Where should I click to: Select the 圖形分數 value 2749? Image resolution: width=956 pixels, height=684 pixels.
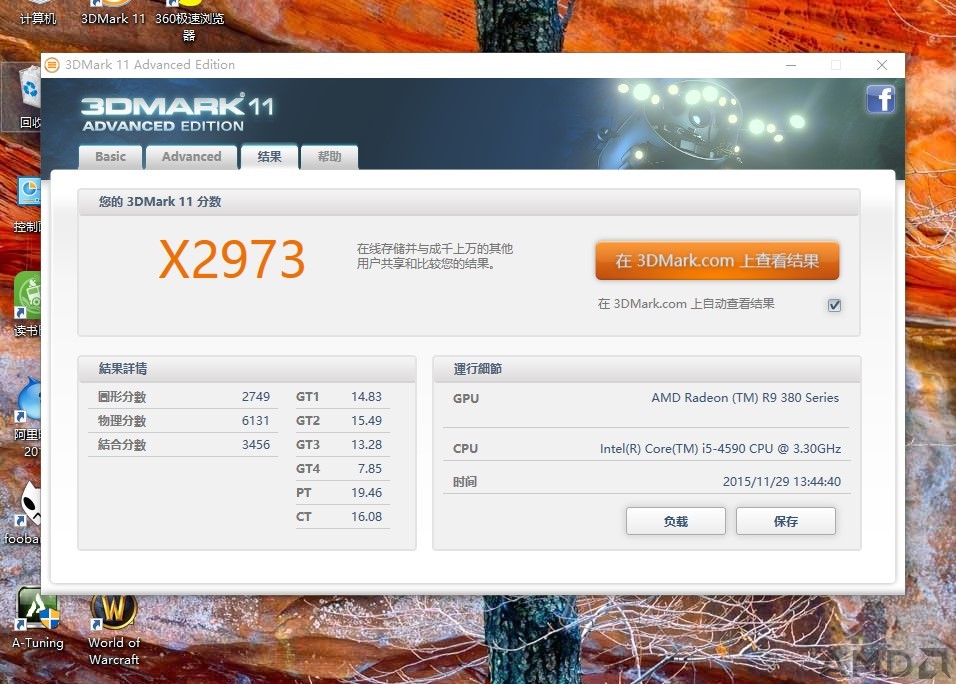255,397
